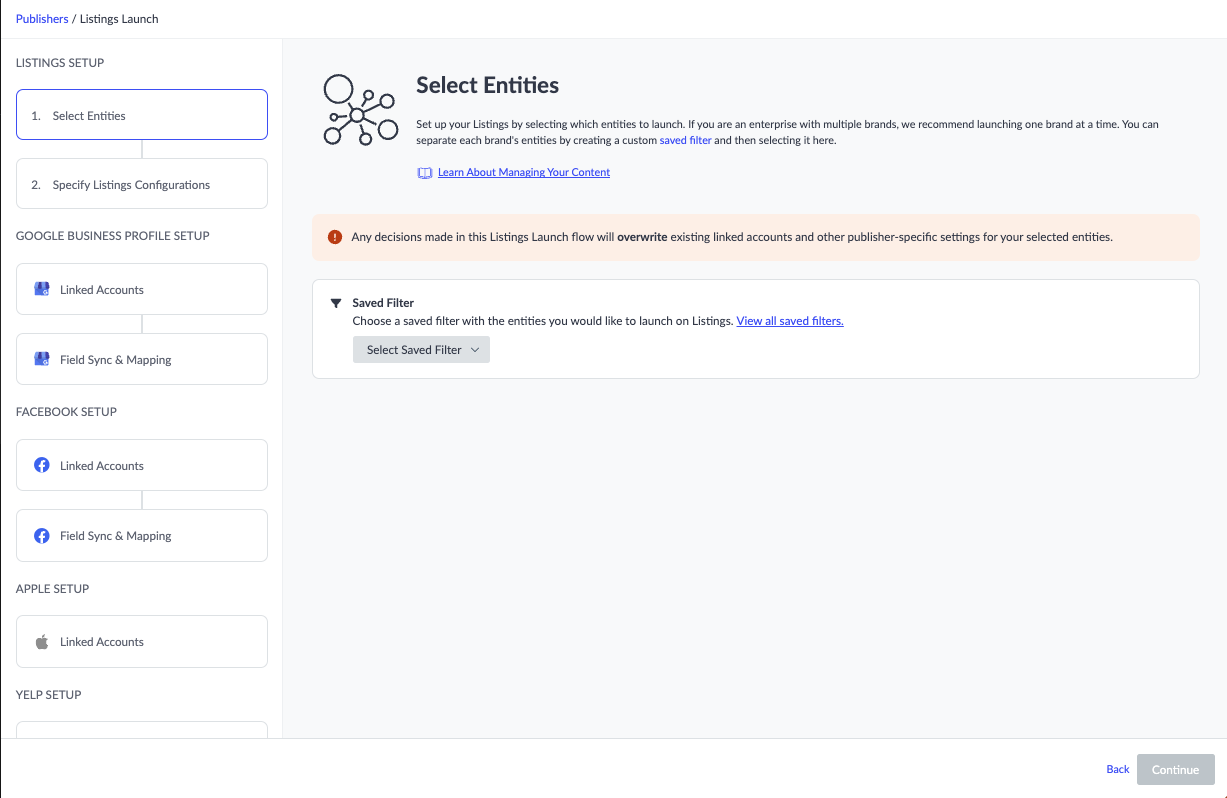Click the Facebook logo beside Field Sync & Mapping

pos(42,535)
